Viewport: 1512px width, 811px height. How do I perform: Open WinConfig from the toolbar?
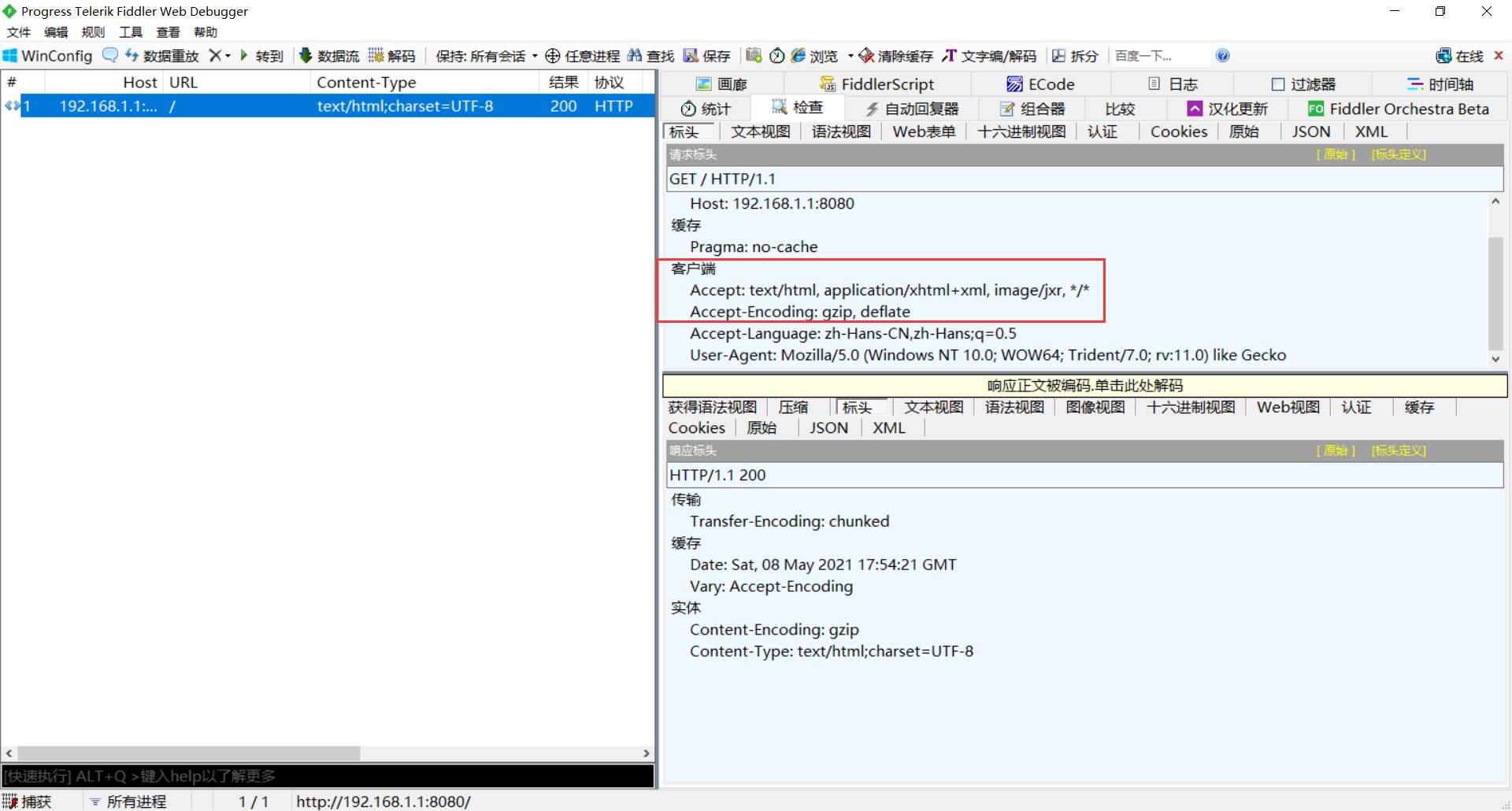coord(47,56)
